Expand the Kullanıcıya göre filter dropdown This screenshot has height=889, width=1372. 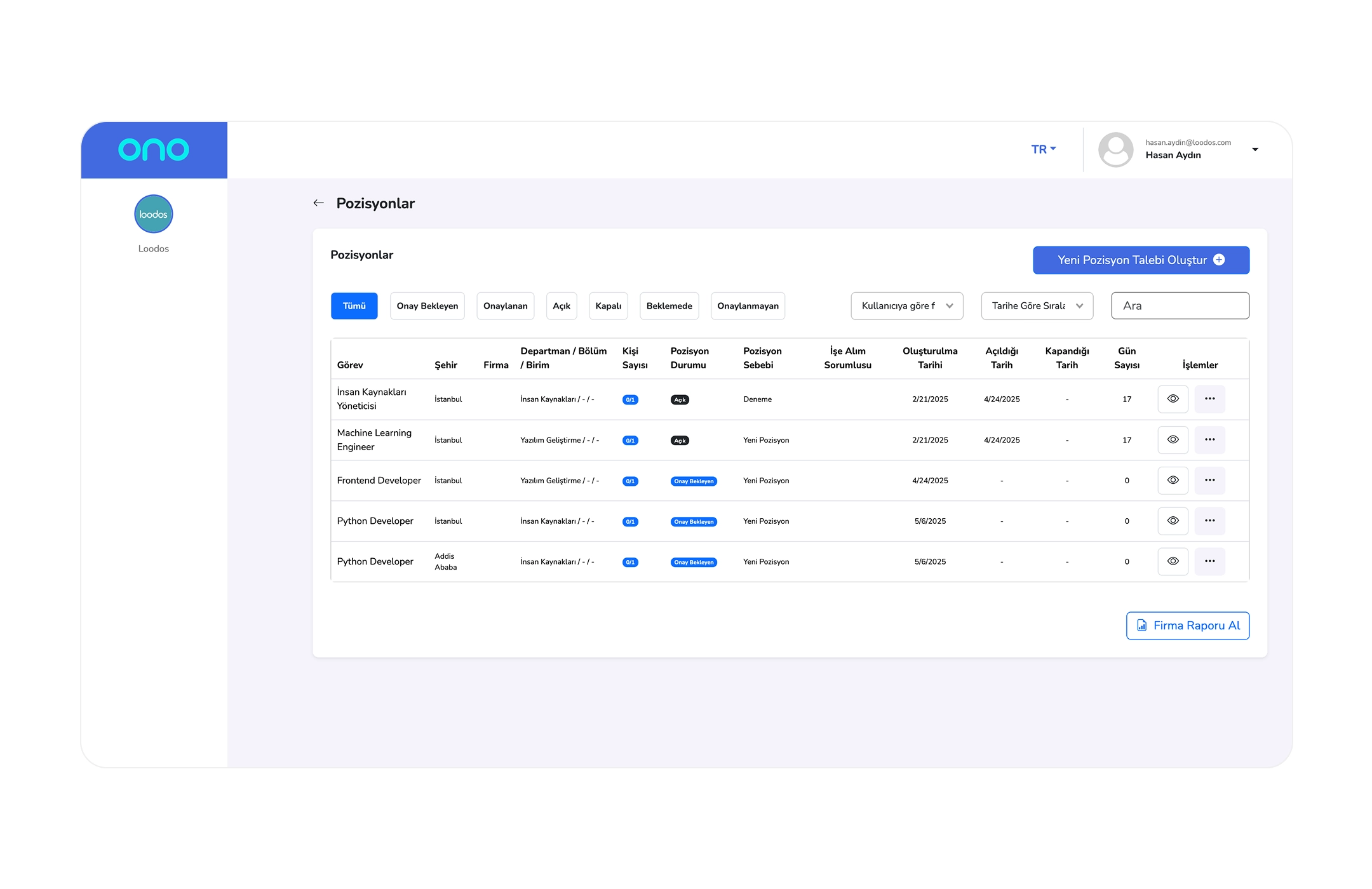click(906, 306)
